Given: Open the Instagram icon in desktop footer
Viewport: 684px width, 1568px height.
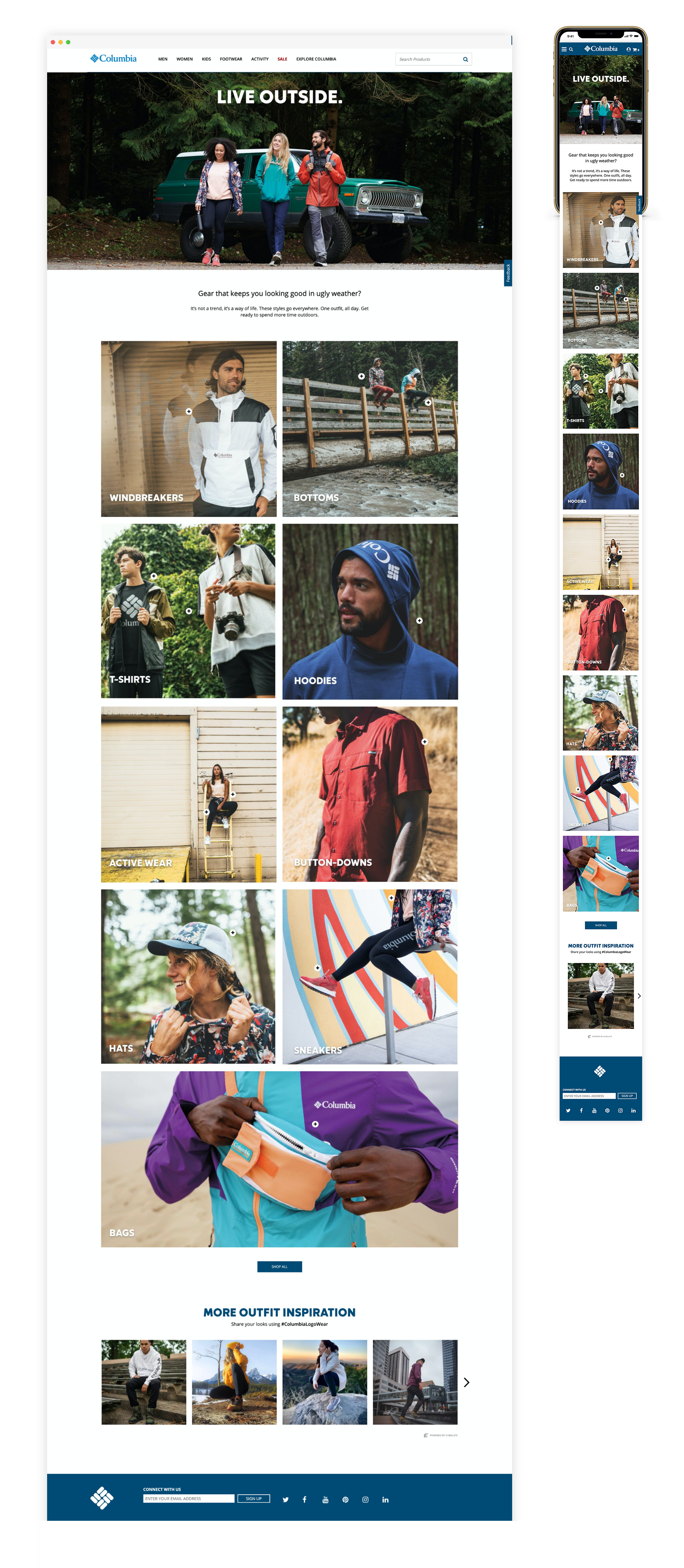Looking at the screenshot, I should coord(366,1499).
